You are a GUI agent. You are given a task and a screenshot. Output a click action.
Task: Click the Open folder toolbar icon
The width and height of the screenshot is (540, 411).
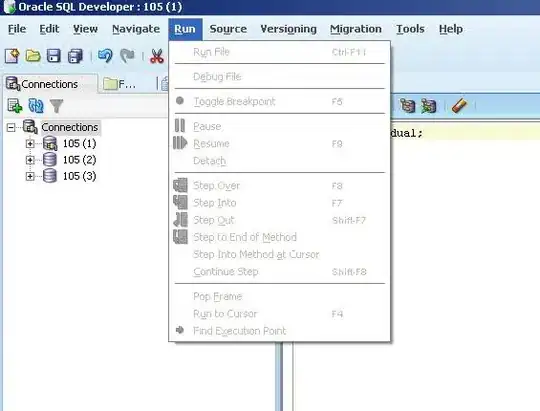33,56
